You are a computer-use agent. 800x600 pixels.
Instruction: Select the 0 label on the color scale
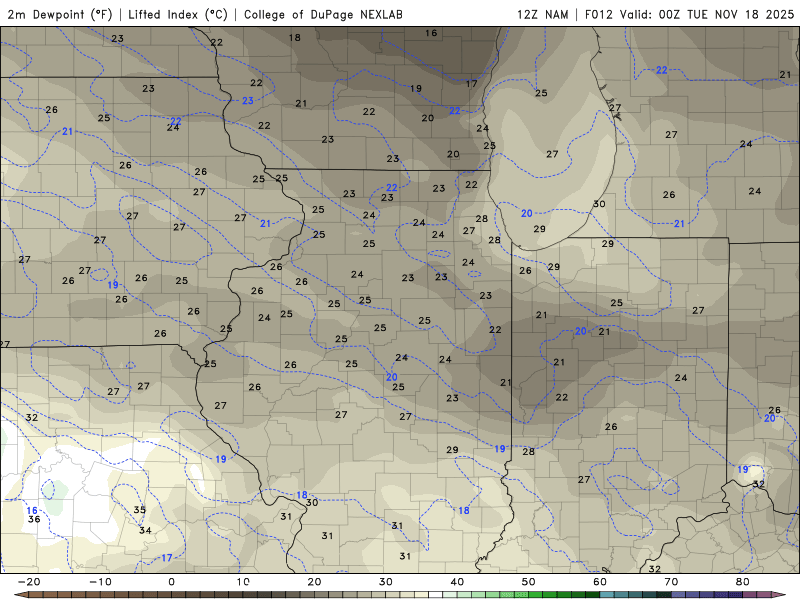point(171,582)
